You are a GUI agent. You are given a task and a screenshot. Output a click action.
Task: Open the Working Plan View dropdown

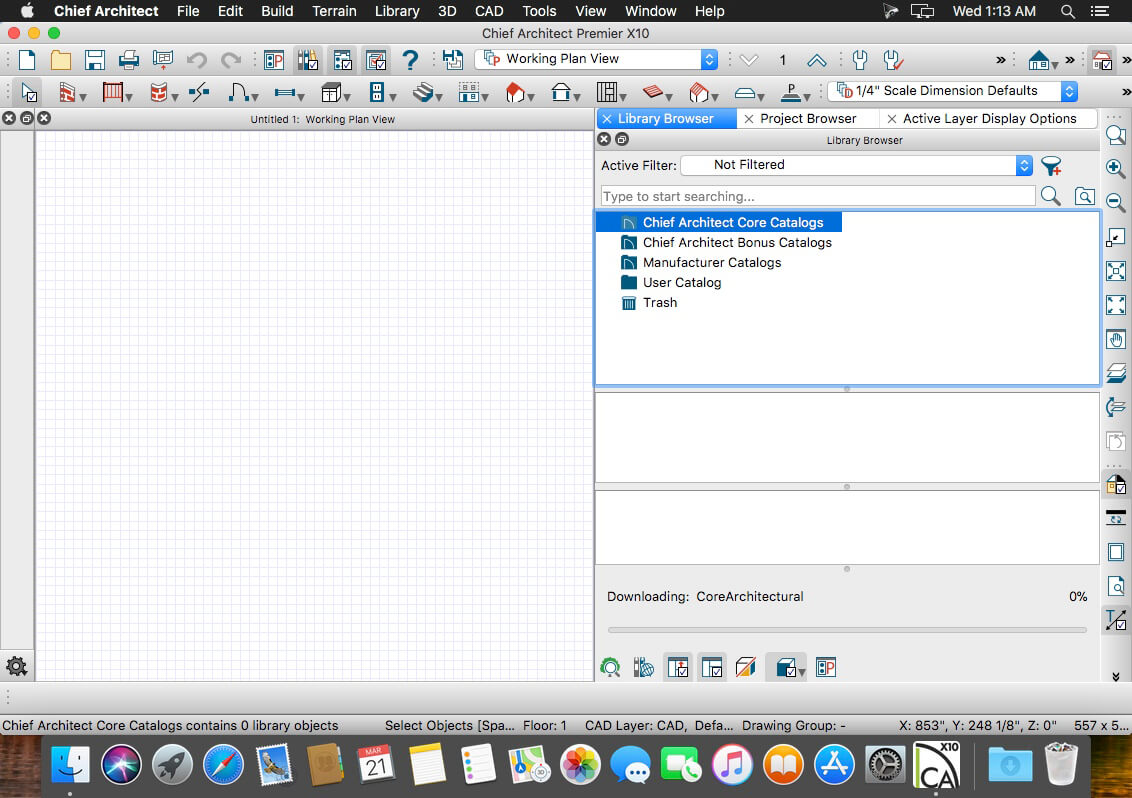coord(596,59)
